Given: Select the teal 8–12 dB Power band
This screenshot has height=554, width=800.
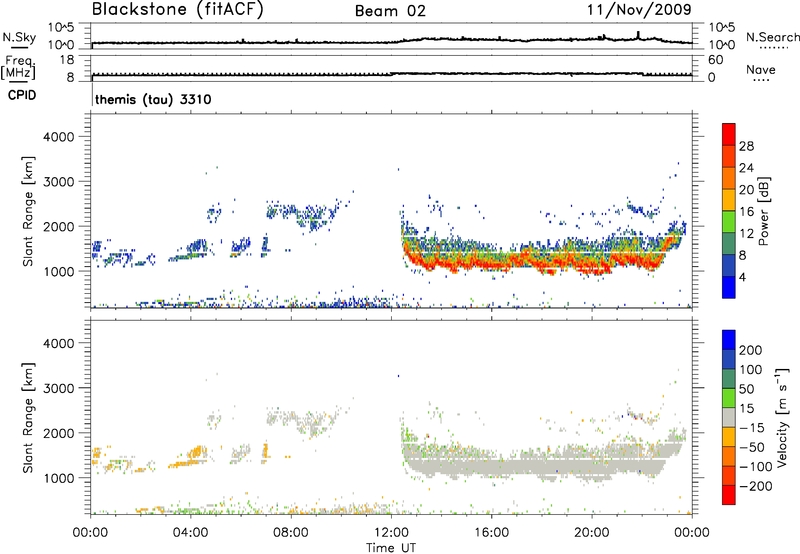Looking at the screenshot, I should 729,243.
